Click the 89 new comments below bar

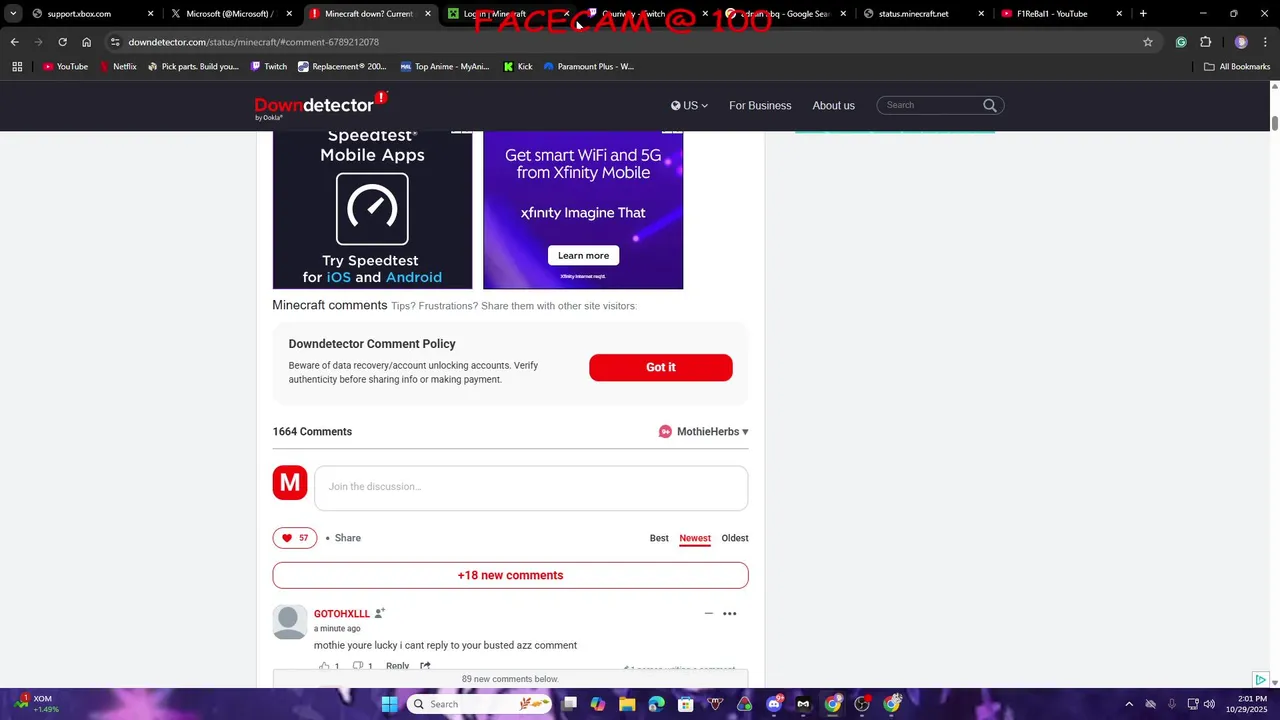point(510,679)
